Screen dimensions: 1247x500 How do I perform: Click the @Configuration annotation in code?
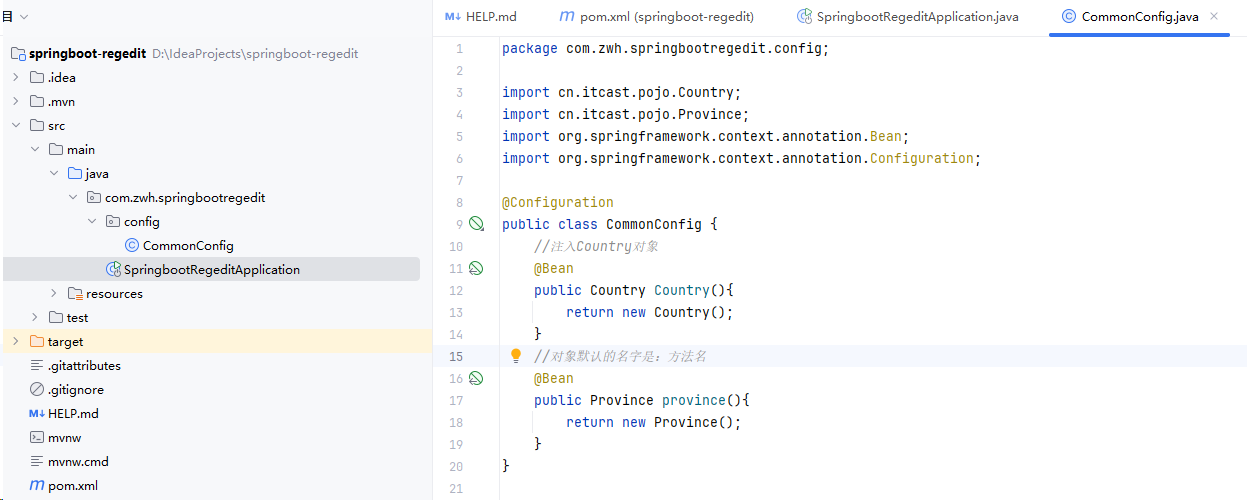tap(558, 202)
